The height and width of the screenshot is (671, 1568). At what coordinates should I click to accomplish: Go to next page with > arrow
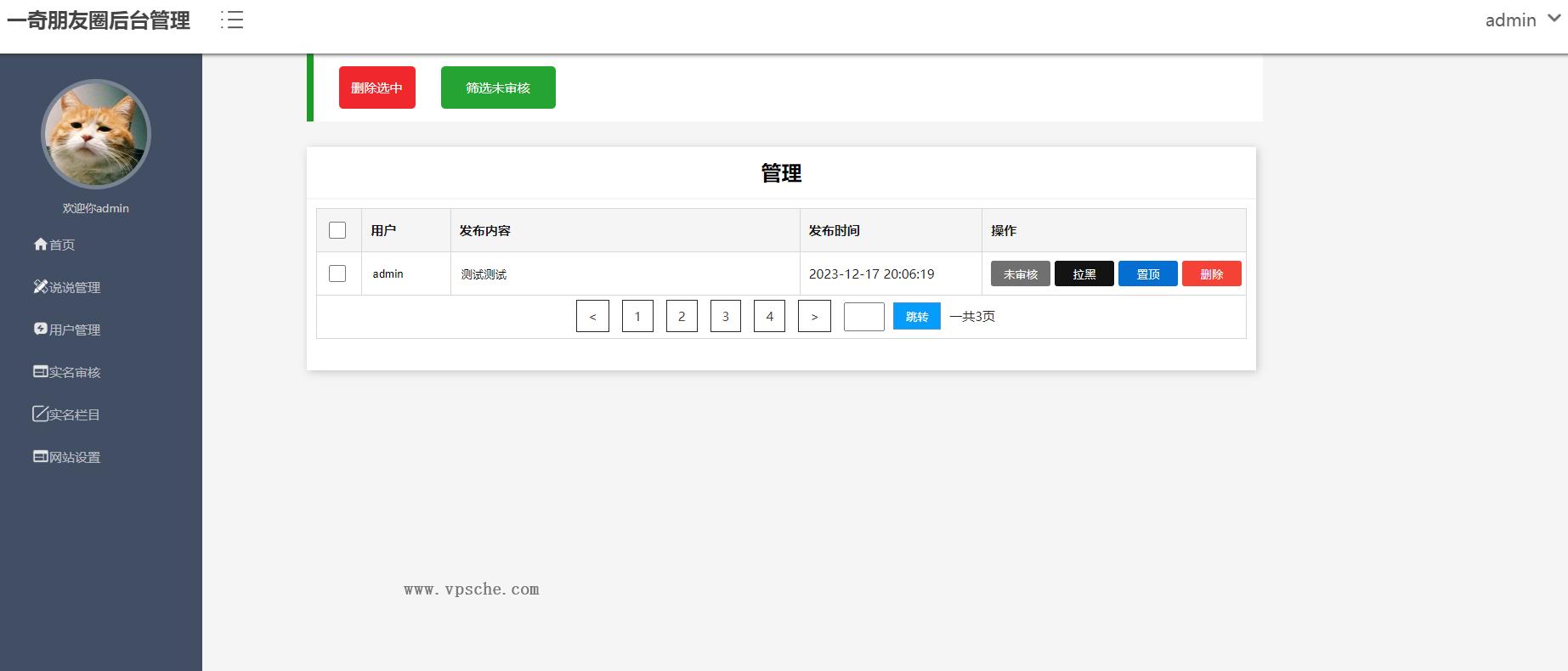pyautogui.click(x=814, y=317)
